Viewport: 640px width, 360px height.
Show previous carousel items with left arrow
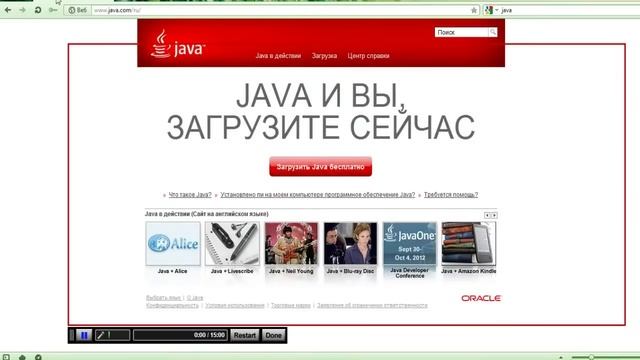(x=487, y=215)
